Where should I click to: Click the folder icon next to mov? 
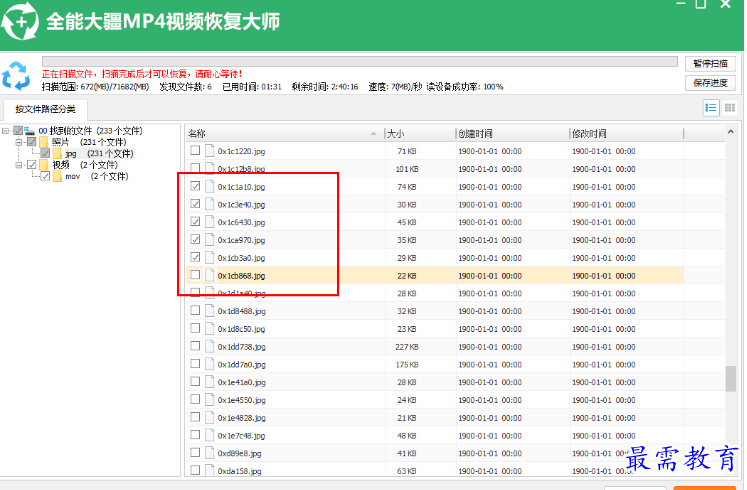click(x=57, y=176)
